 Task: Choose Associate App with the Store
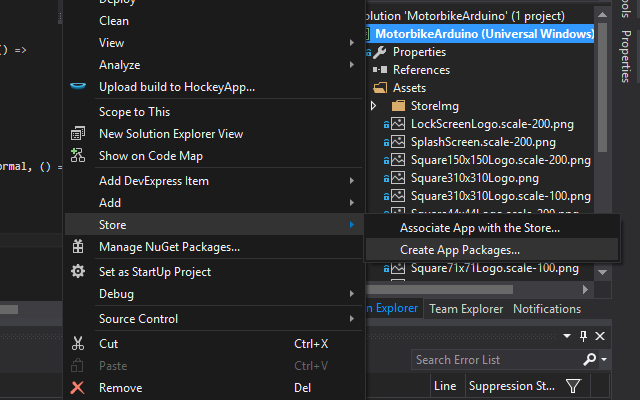click(x=479, y=228)
